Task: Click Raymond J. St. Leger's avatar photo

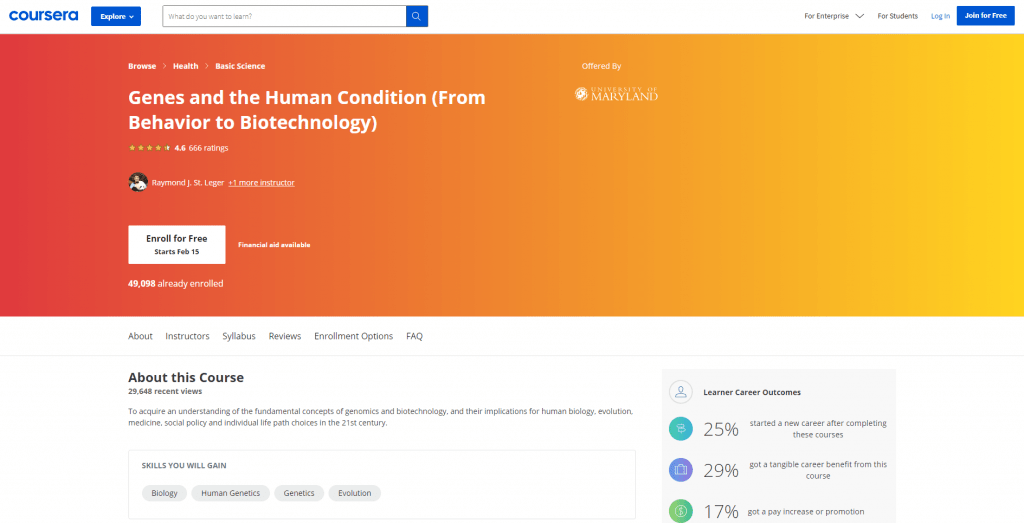Action: (138, 182)
